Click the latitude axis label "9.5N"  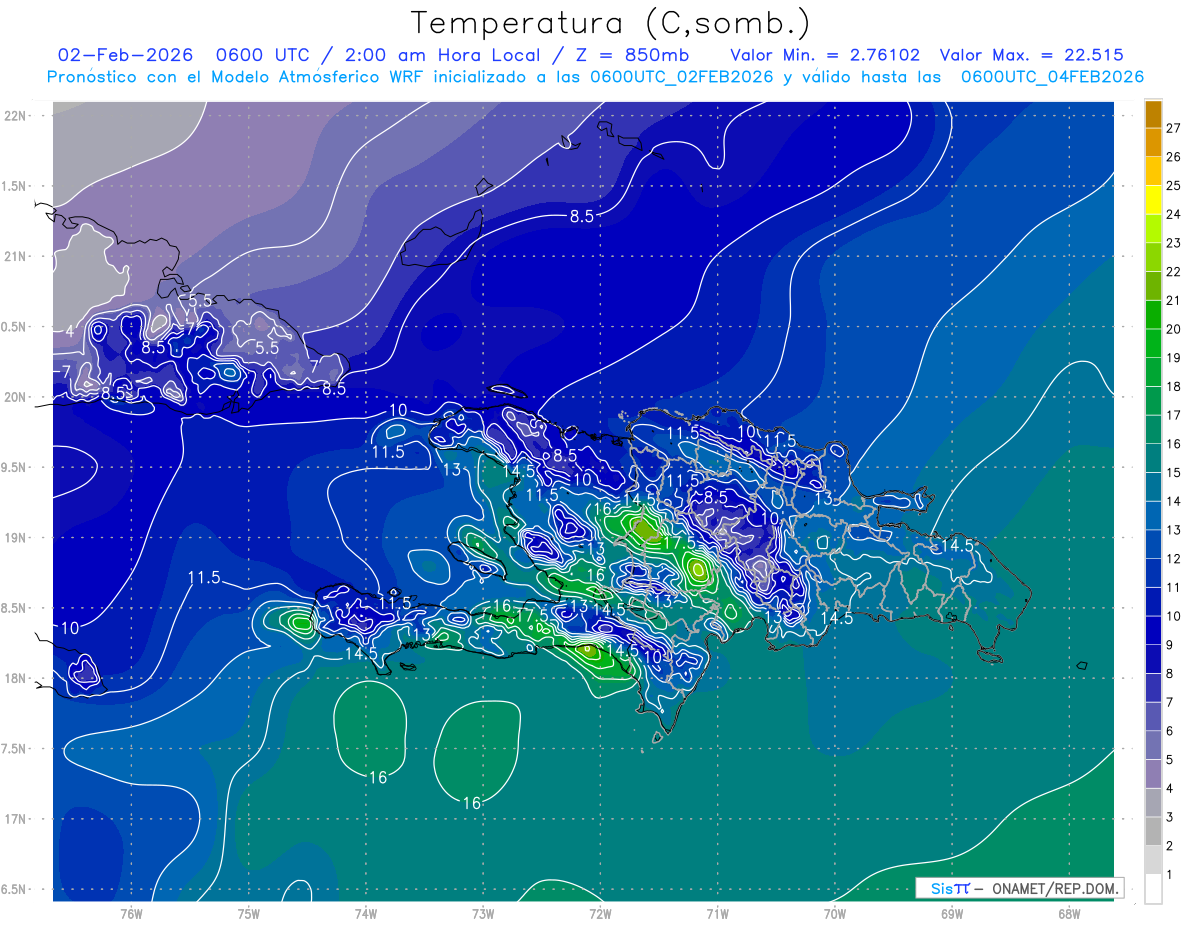pyautogui.click(x=15, y=467)
